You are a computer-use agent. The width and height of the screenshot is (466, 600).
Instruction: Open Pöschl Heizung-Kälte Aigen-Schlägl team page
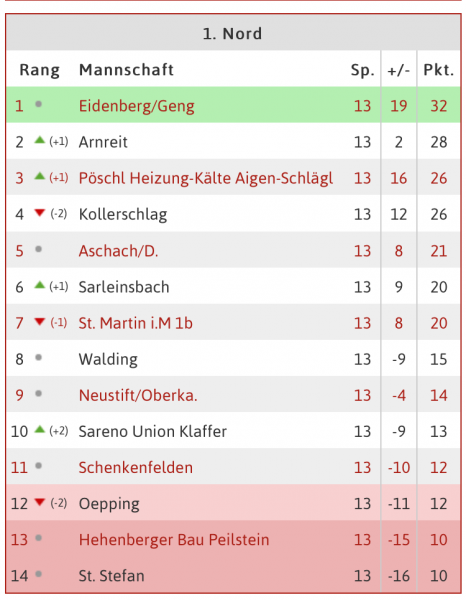click(206, 178)
